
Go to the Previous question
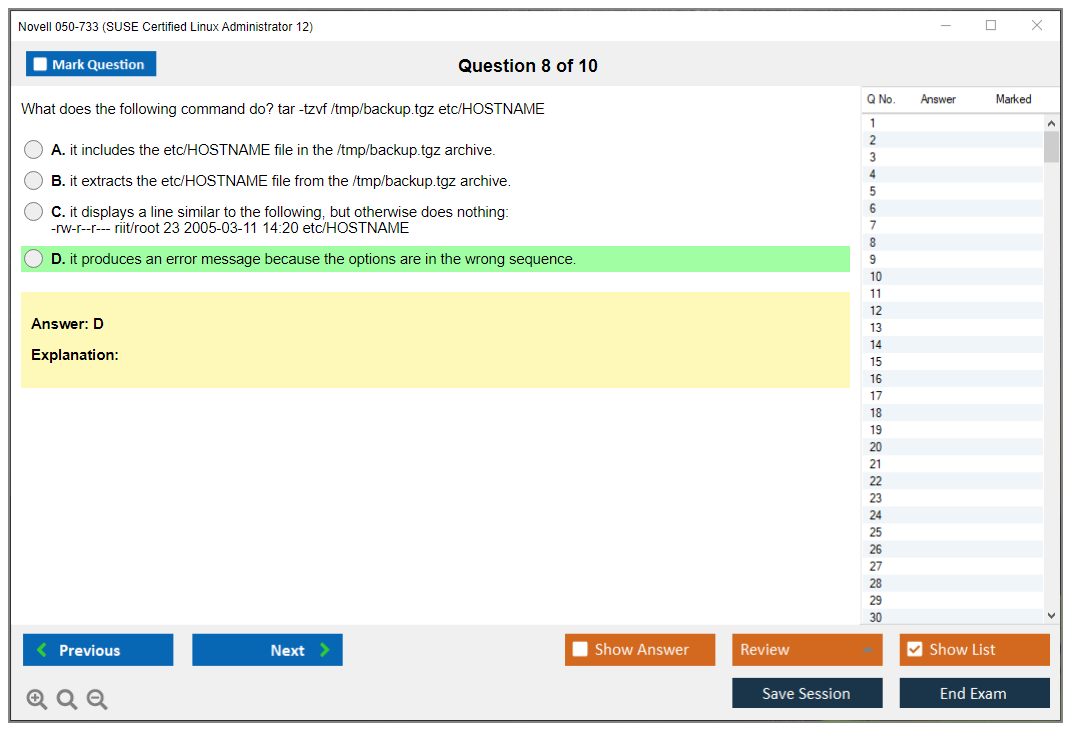coord(98,650)
